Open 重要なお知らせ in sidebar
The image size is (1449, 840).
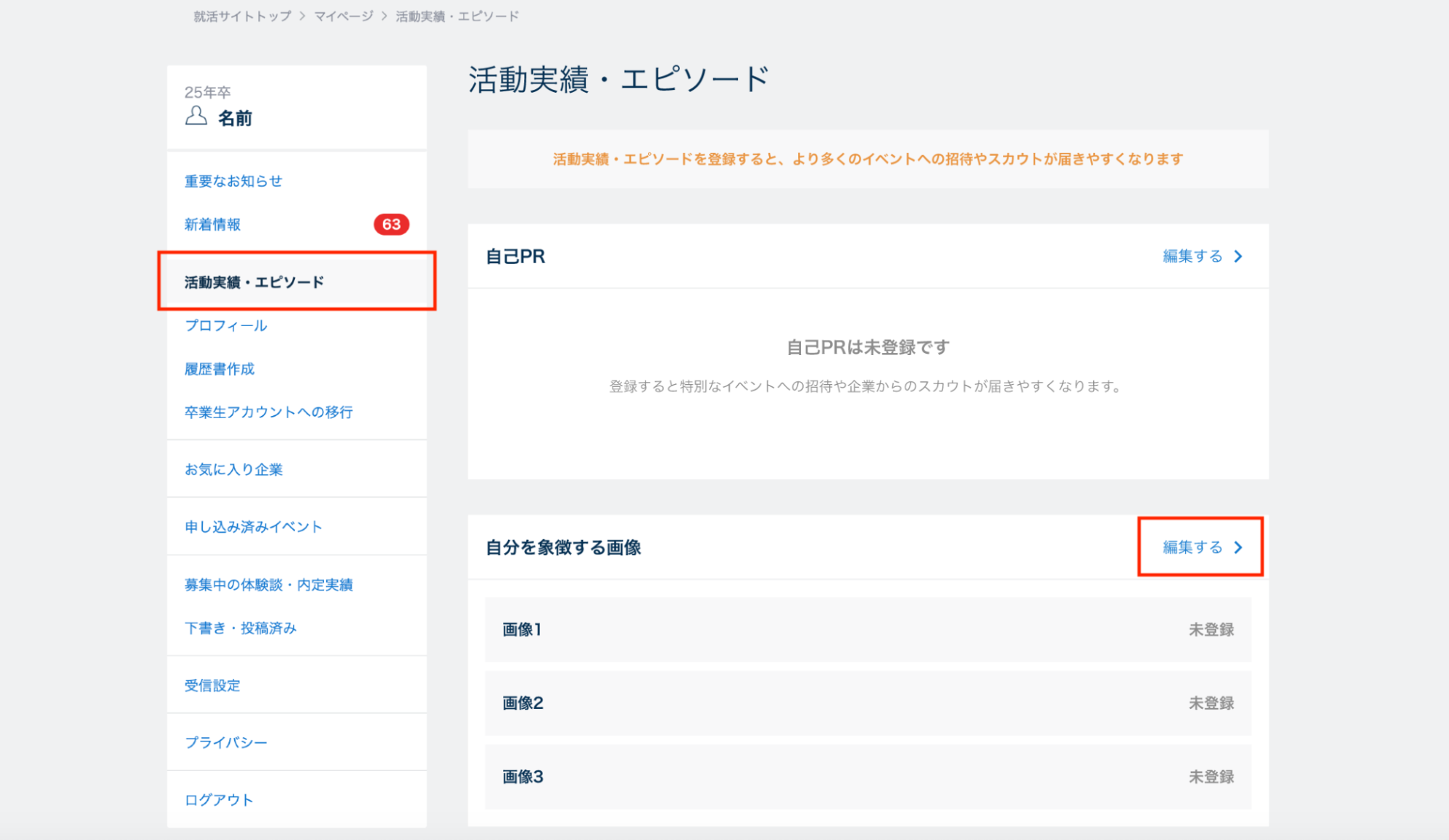233,181
